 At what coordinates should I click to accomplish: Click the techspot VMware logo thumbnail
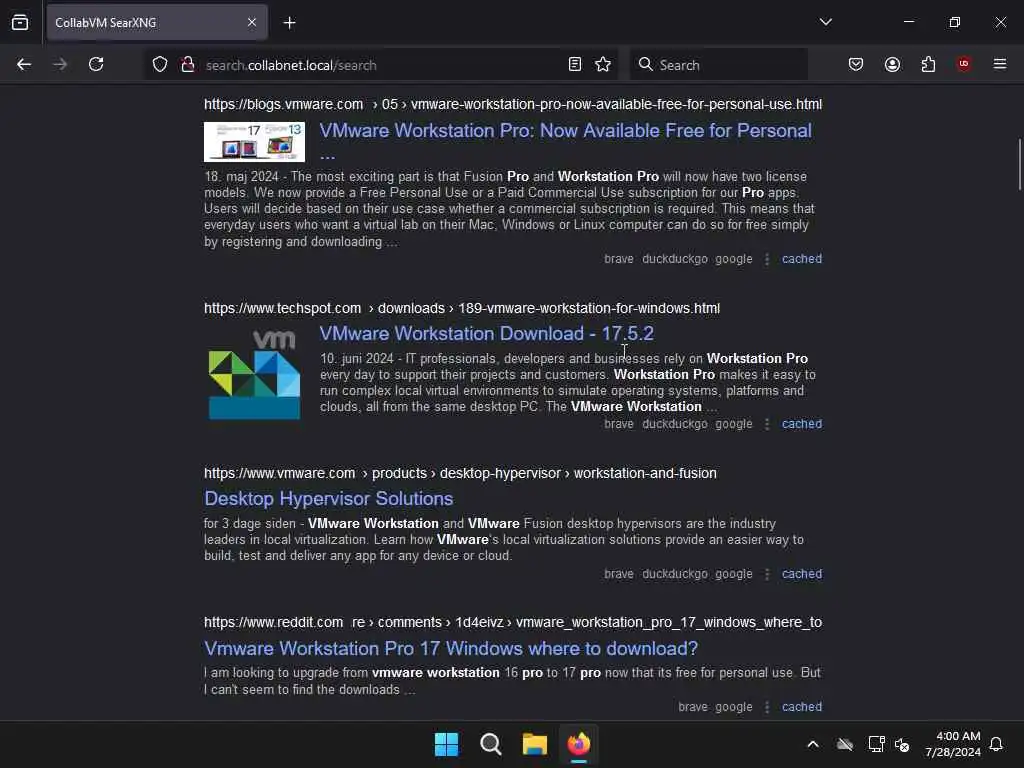254,374
